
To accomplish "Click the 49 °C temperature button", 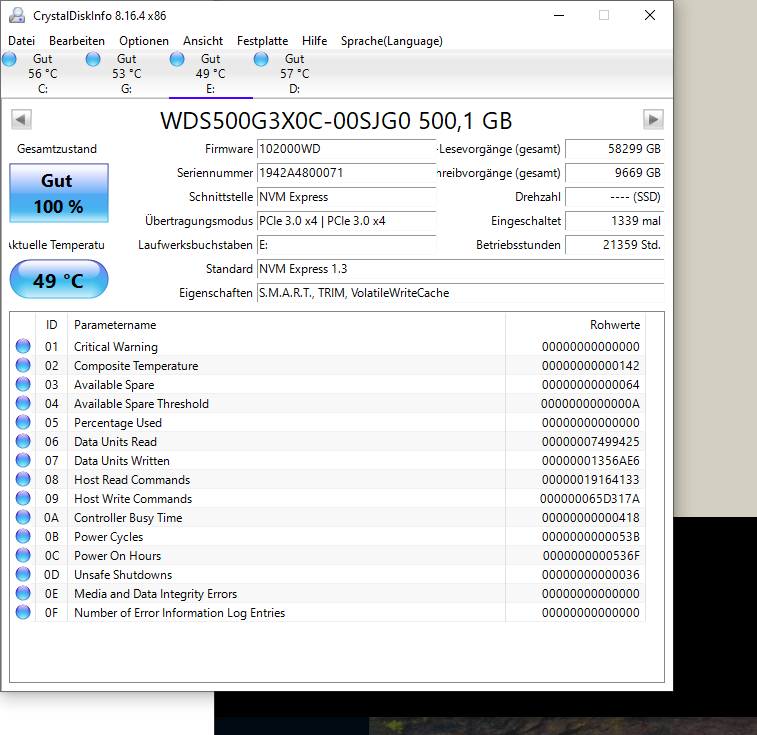I will pos(59,280).
